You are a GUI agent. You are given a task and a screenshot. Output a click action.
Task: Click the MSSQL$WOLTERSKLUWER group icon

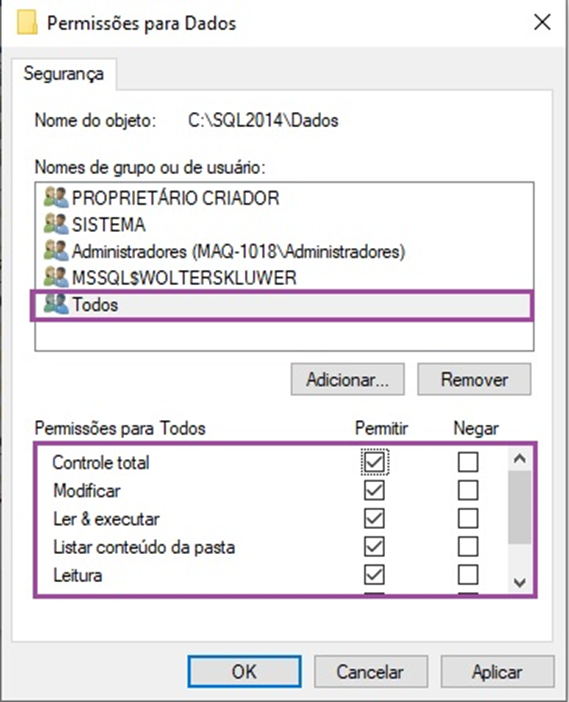(x=56, y=278)
